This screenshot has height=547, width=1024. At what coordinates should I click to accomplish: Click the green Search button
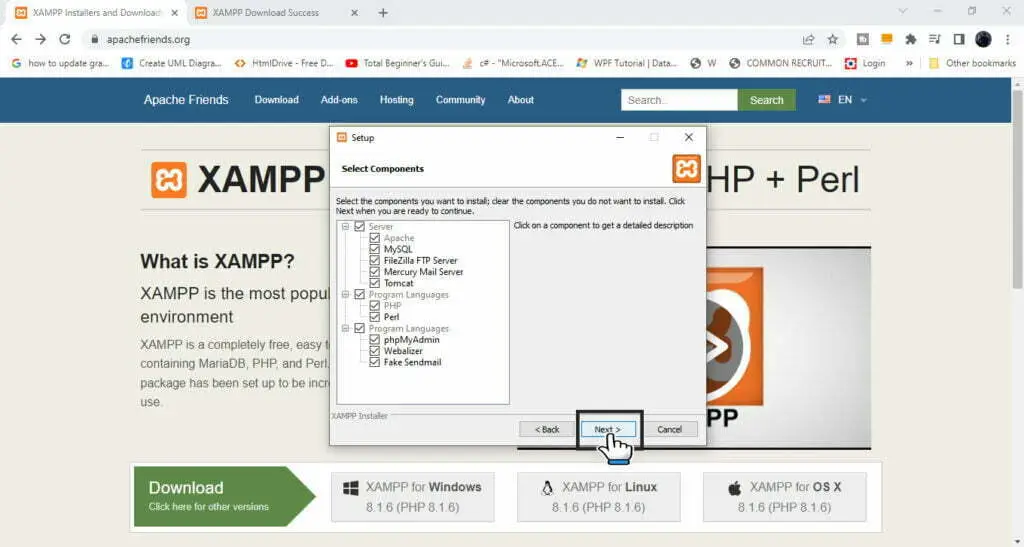click(767, 100)
